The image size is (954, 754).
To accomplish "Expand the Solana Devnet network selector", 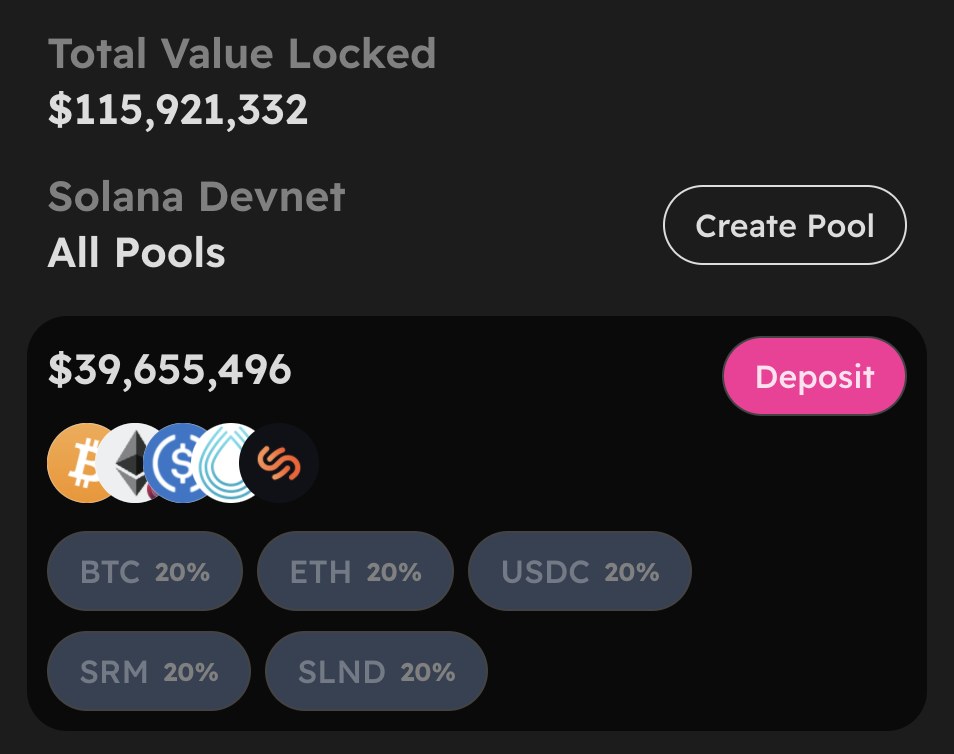I will 196,197.
